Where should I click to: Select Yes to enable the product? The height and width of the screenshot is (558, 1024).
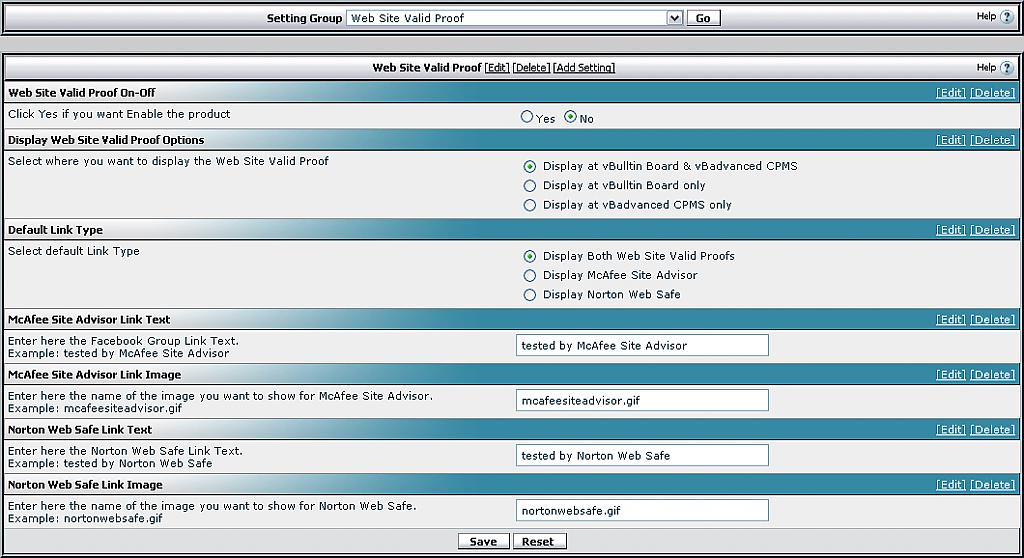coord(527,117)
